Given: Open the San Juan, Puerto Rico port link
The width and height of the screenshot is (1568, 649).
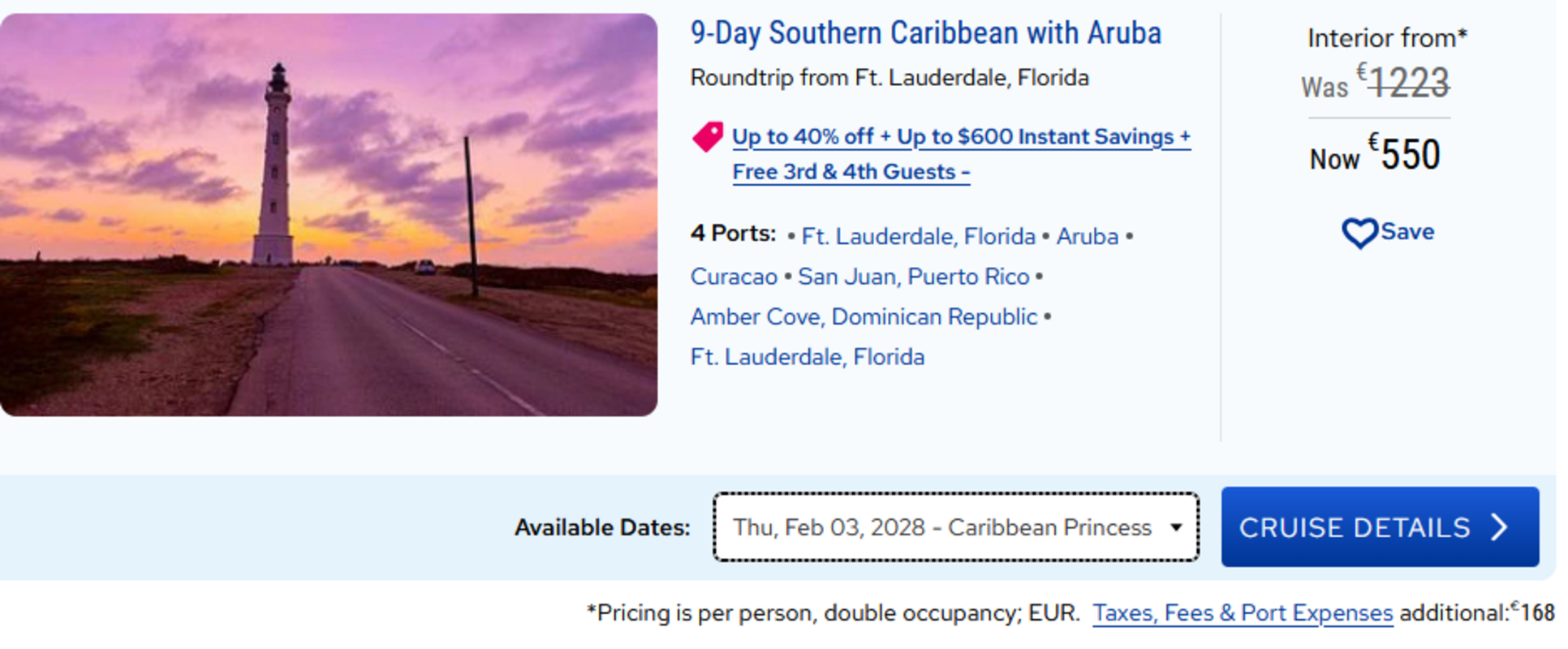Looking at the screenshot, I should [913, 277].
